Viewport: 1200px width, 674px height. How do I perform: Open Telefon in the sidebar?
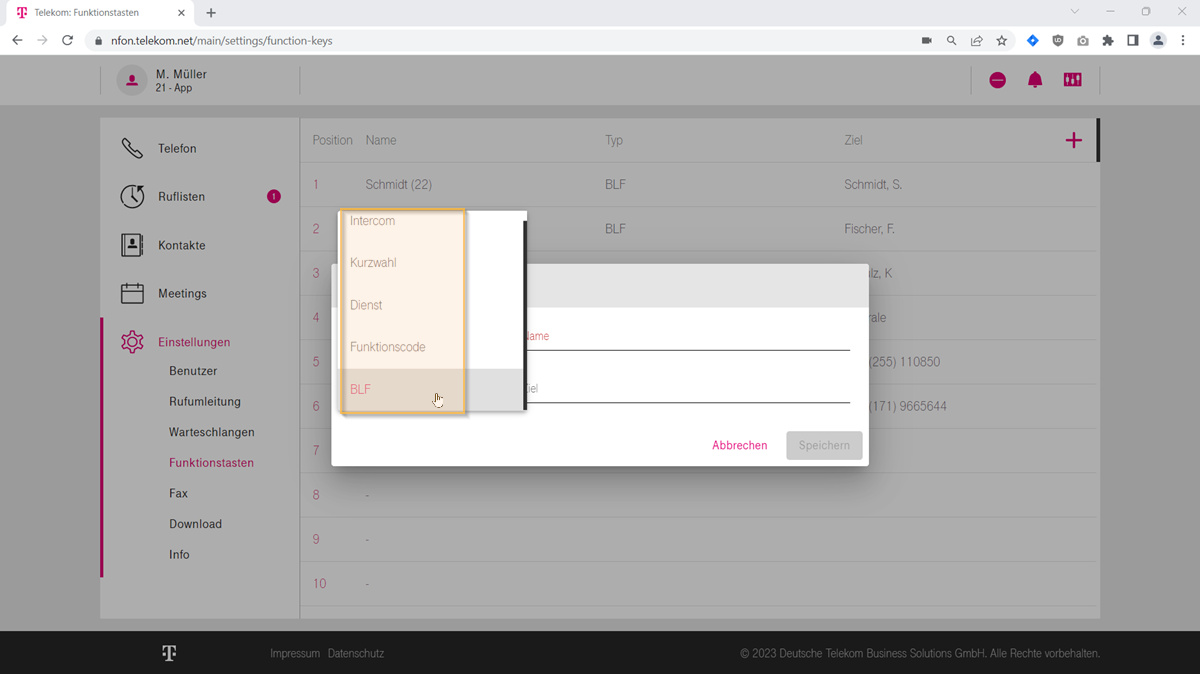(x=177, y=149)
